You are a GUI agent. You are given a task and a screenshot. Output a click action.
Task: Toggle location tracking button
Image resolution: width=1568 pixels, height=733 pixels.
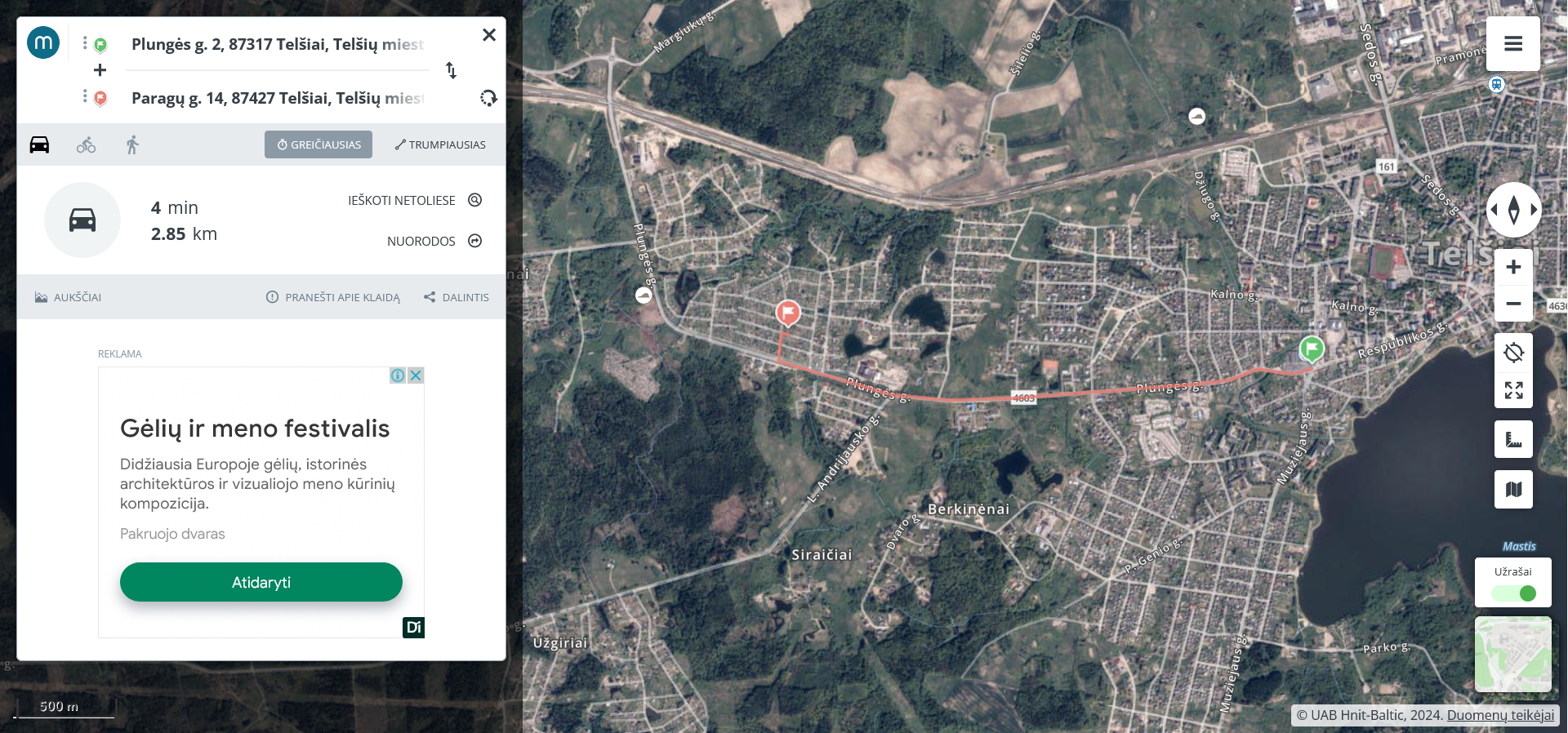(1512, 353)
